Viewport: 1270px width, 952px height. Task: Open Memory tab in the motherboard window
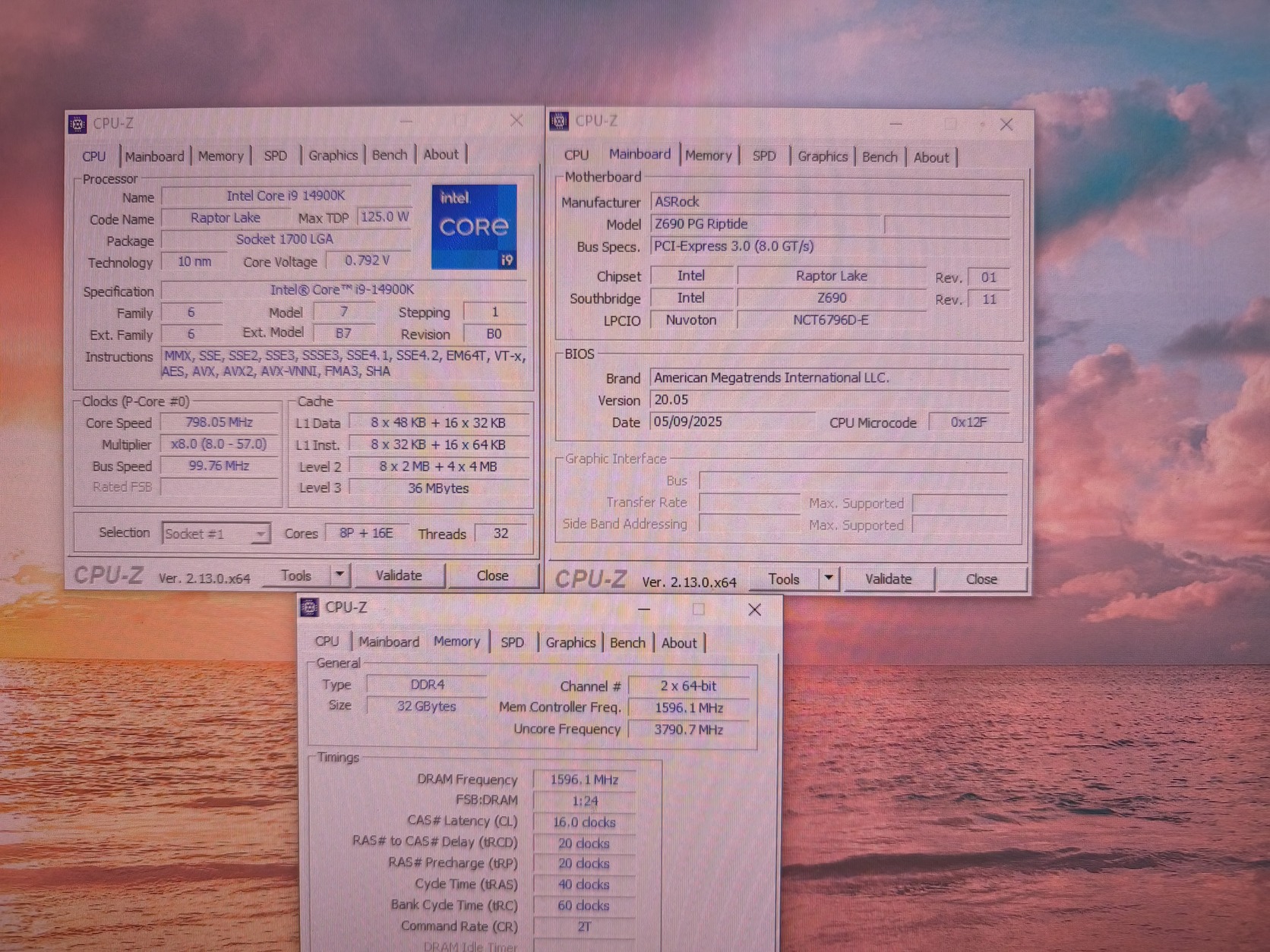click(x=708, y=156)
